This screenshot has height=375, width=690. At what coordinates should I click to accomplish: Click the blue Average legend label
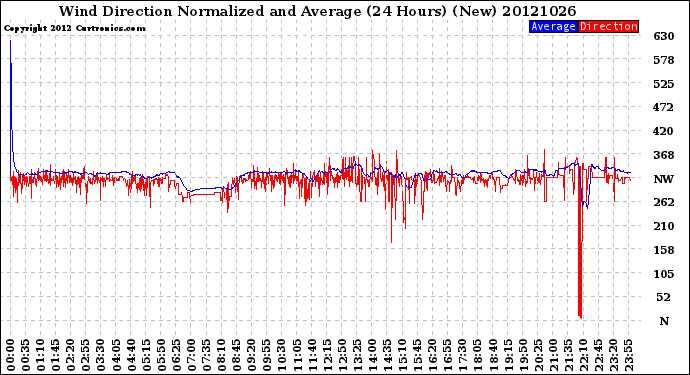point(553,26)
